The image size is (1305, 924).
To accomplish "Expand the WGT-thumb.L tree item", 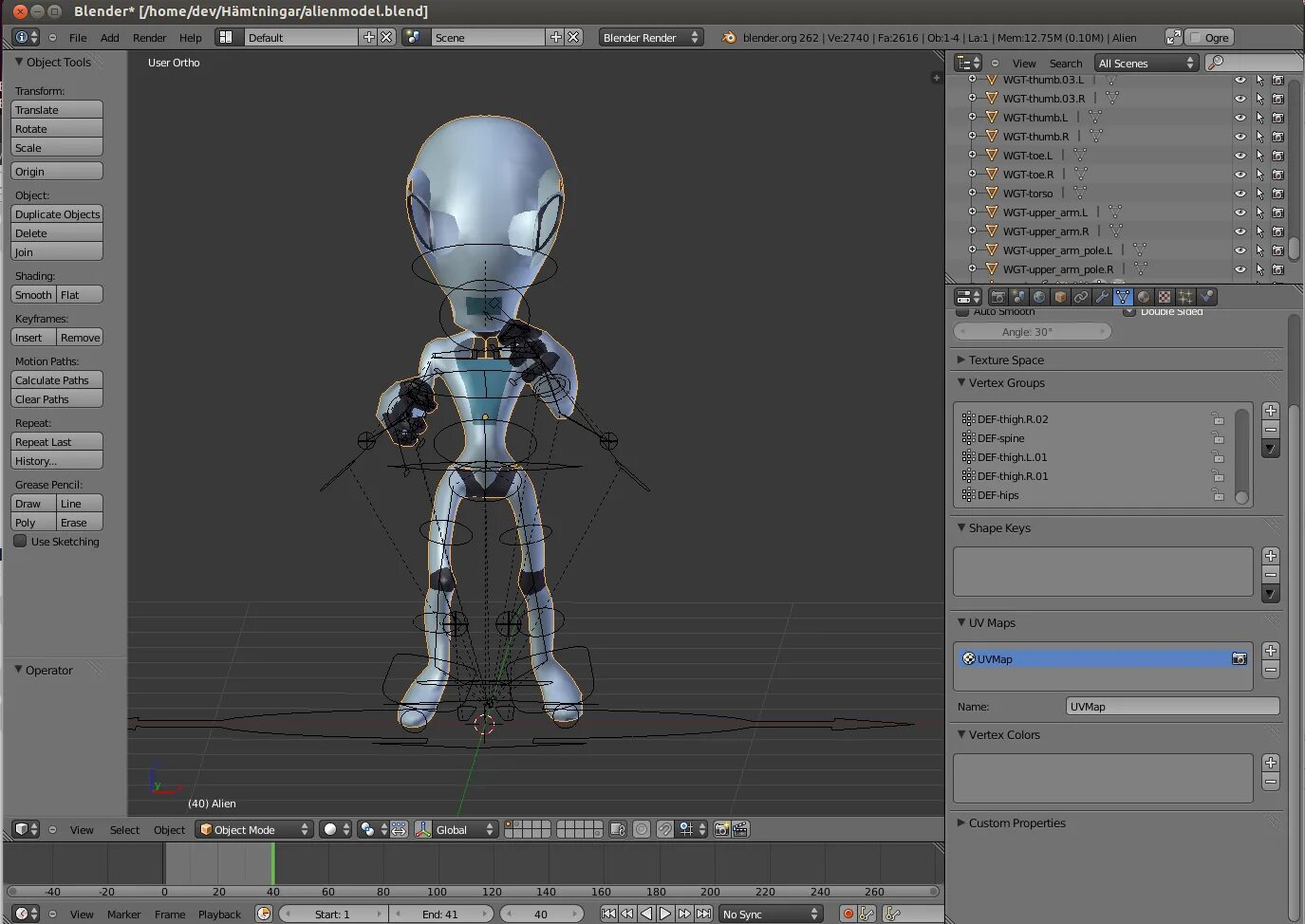I will click(972, 118).
